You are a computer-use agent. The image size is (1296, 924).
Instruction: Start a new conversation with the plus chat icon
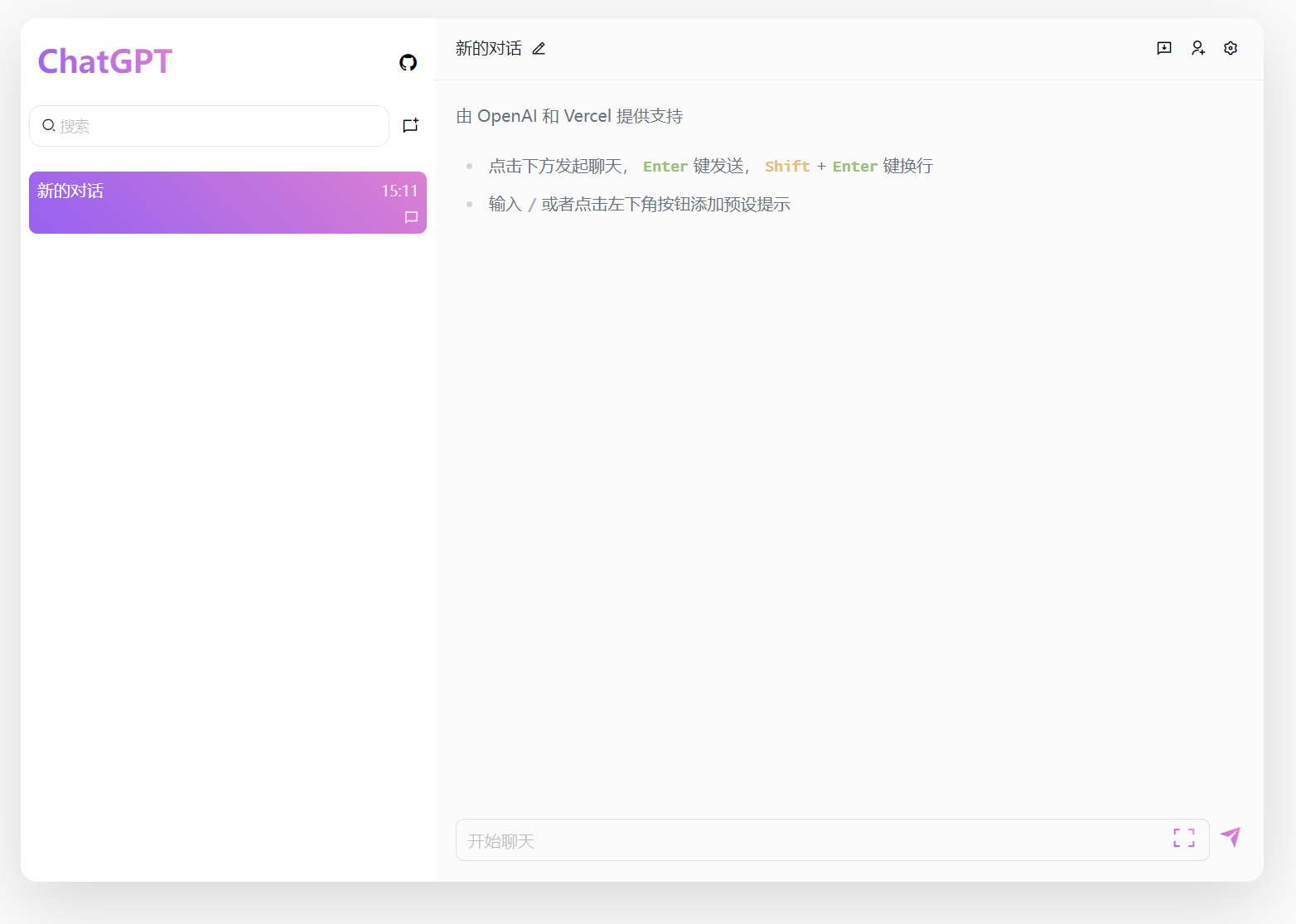coord(410,125)
